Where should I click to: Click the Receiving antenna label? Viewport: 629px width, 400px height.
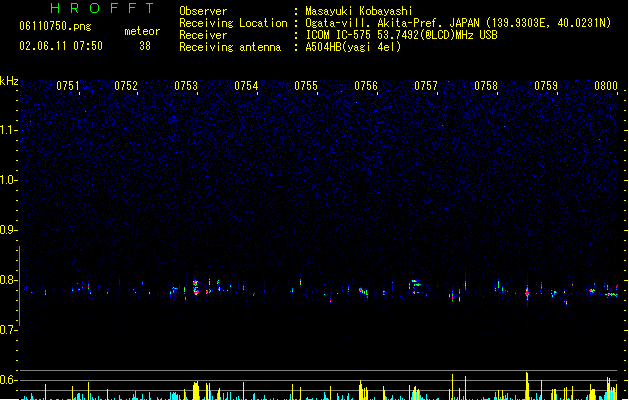click(x=230, y=47)
